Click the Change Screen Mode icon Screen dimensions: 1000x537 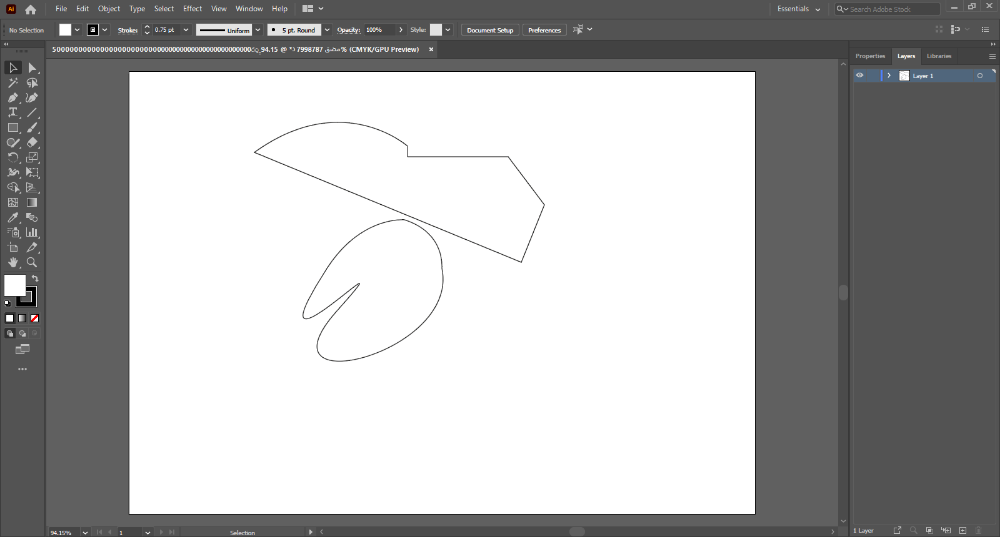pos(22,349)
